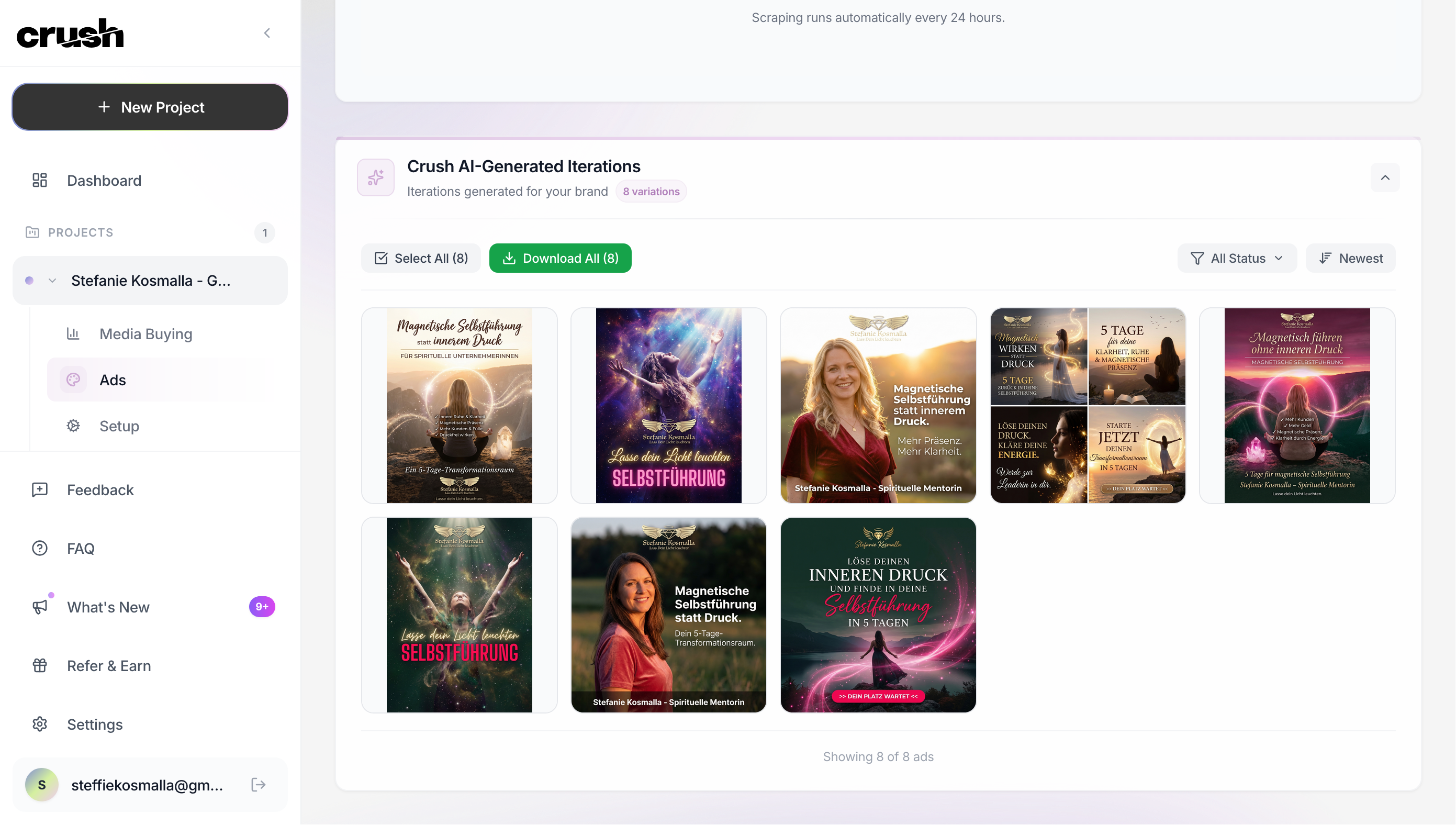
Task: Click the Crush logo
Action: (x=70, y=33)
